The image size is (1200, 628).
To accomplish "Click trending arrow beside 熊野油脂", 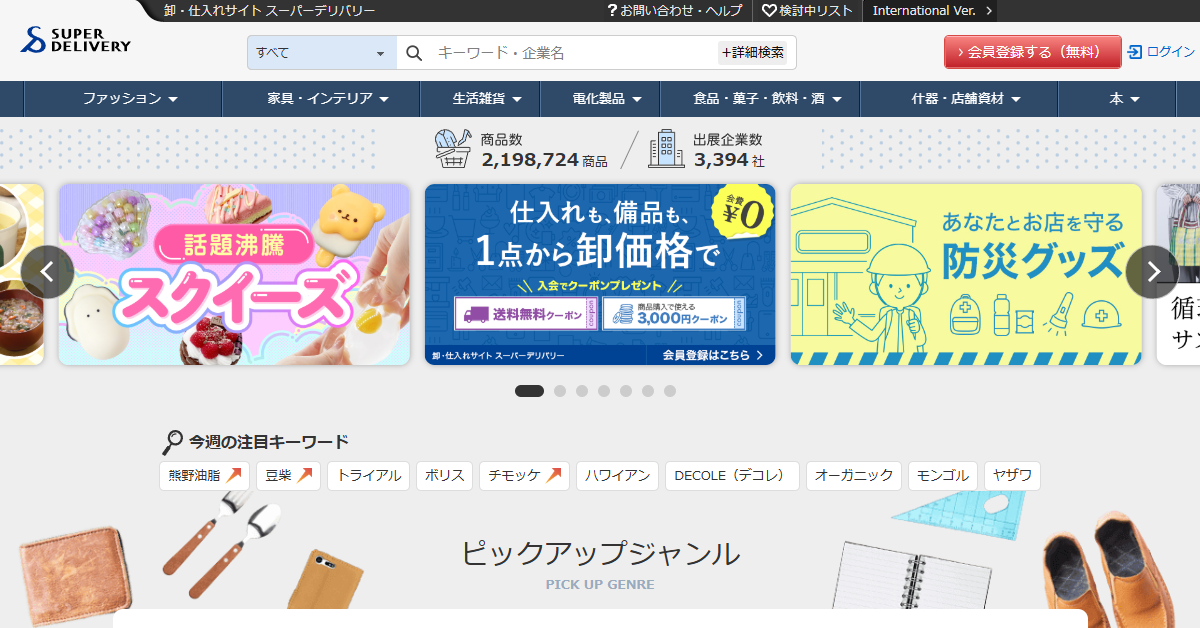I will pos(234,475).
